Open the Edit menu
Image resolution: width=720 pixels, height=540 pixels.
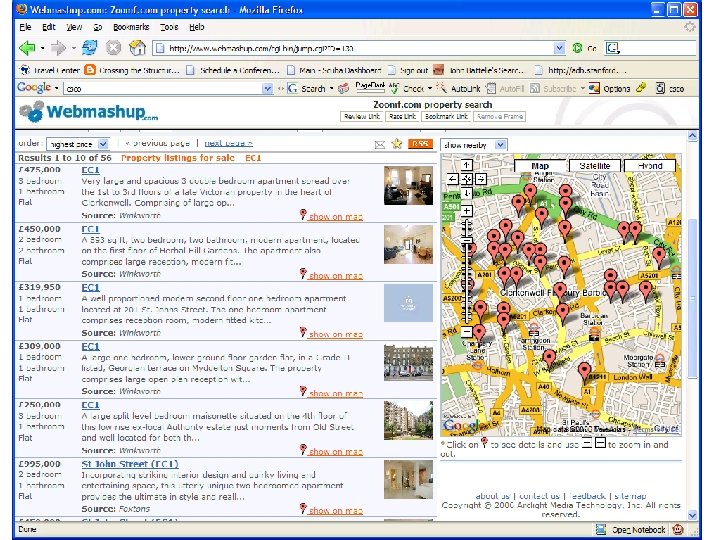tap(49, 27)
